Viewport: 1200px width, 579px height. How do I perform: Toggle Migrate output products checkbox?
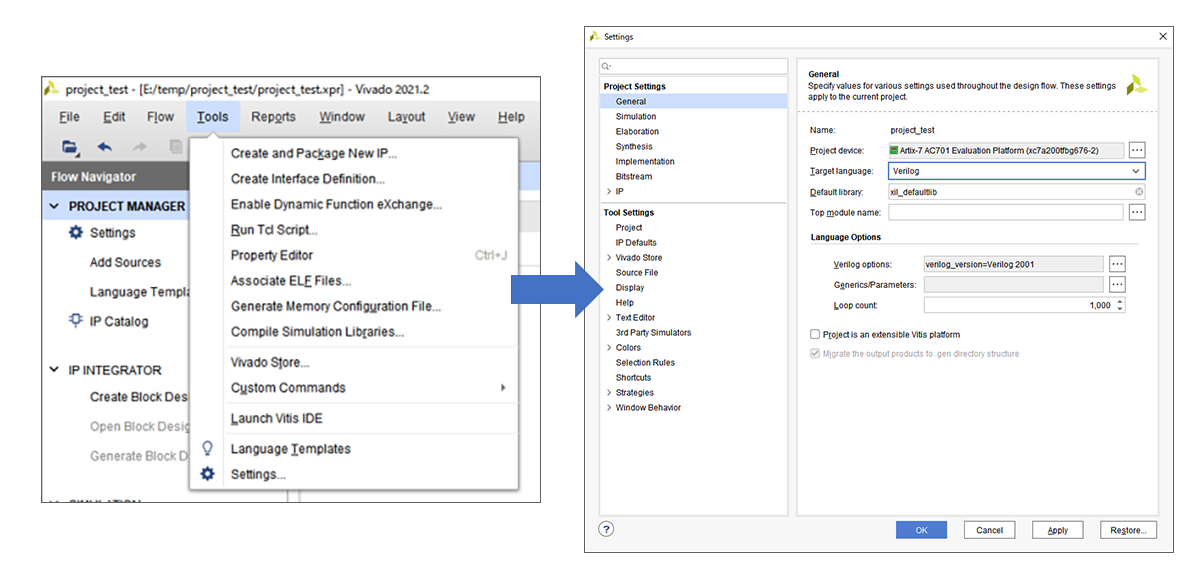tap(815, 354)
